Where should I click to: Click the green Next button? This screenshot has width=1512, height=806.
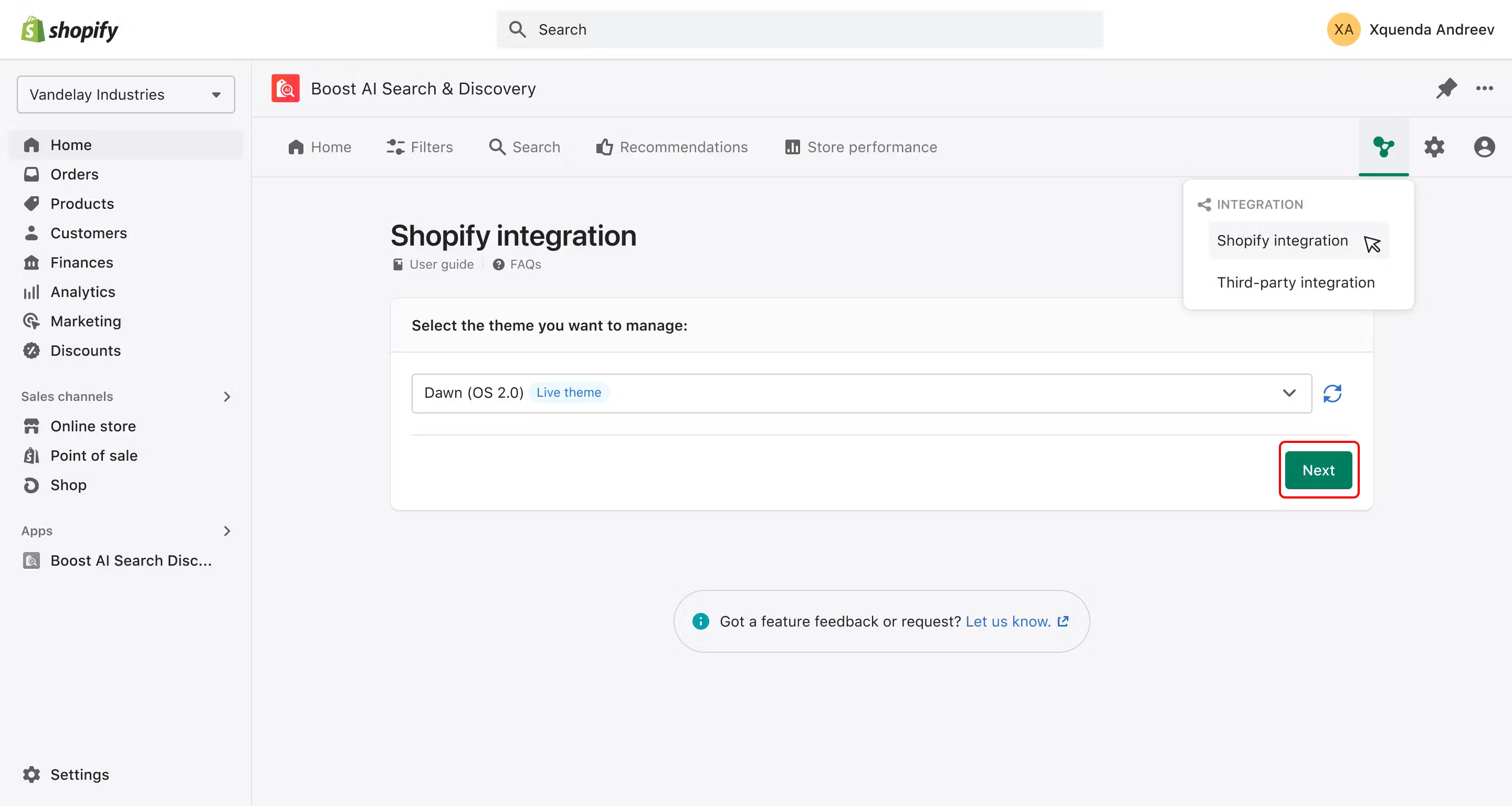(1318, 470)
